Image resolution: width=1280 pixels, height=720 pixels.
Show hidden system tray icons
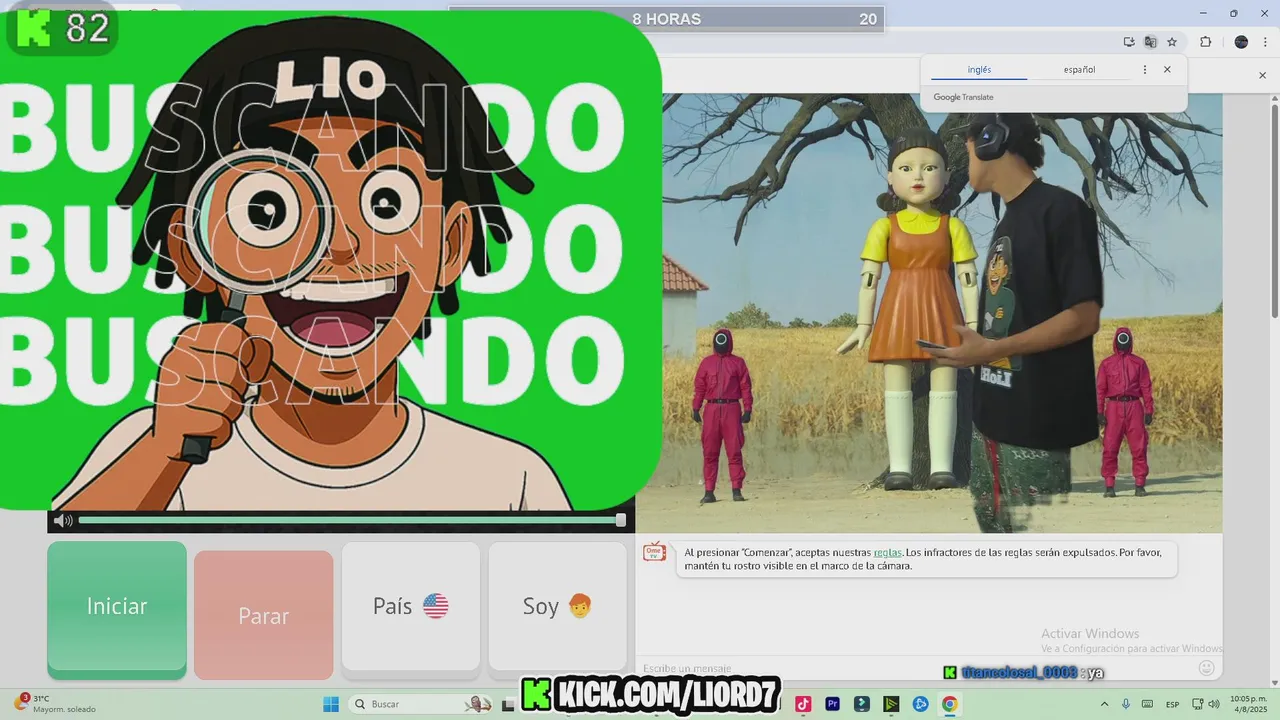click(1104, 704)
